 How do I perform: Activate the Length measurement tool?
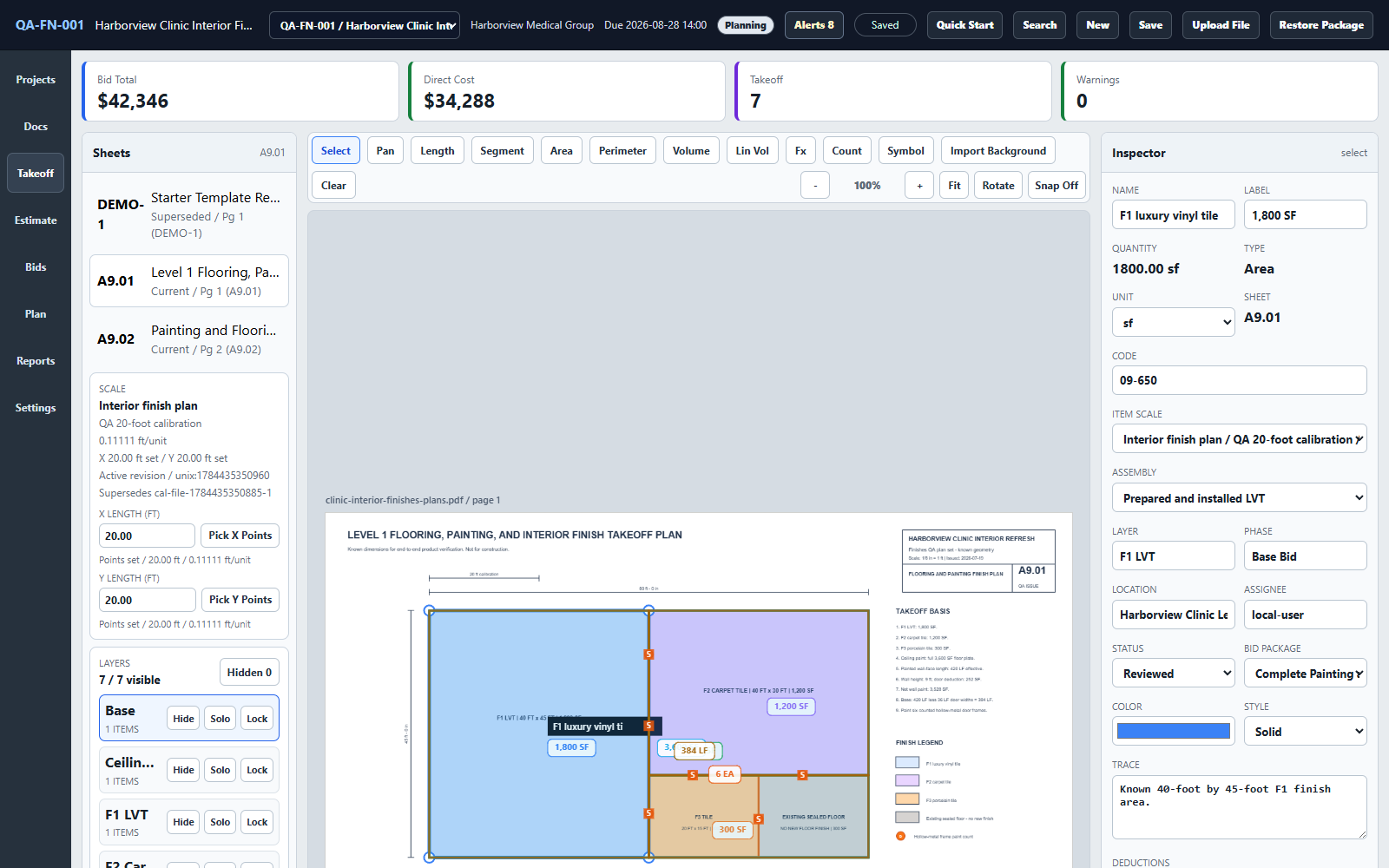click(x=438, y=151)
